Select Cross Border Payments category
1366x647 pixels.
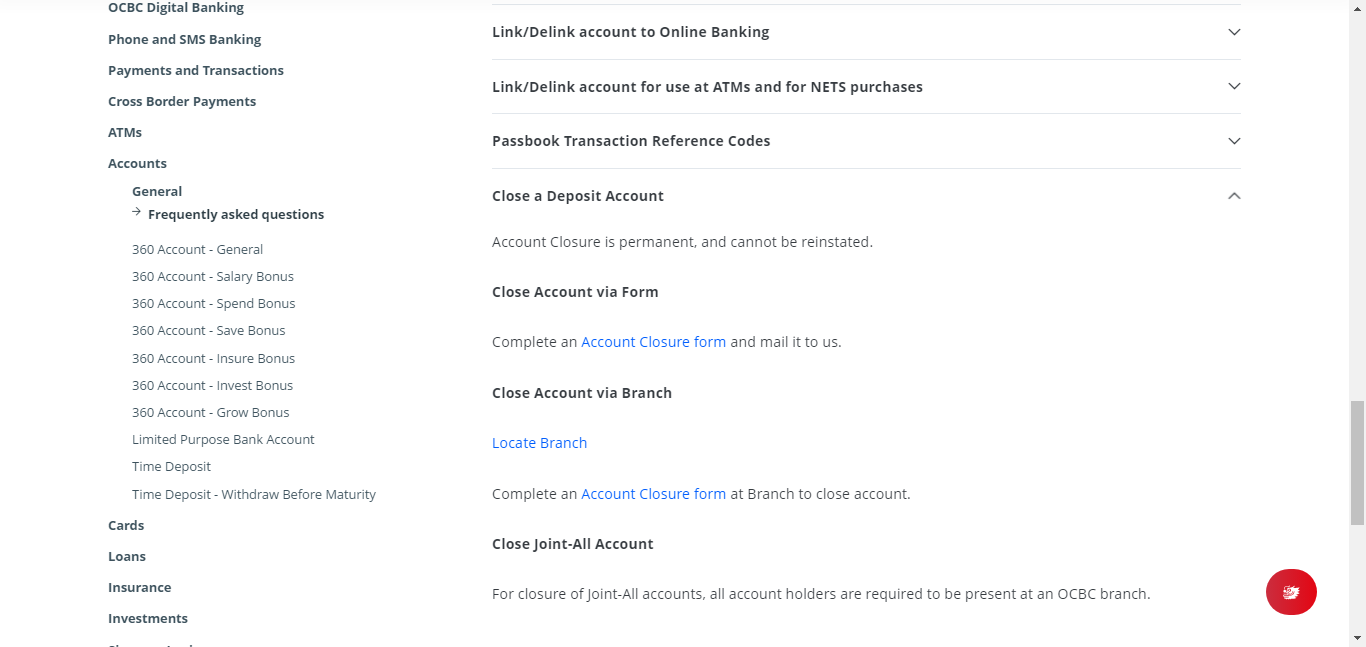click(182, 101)
